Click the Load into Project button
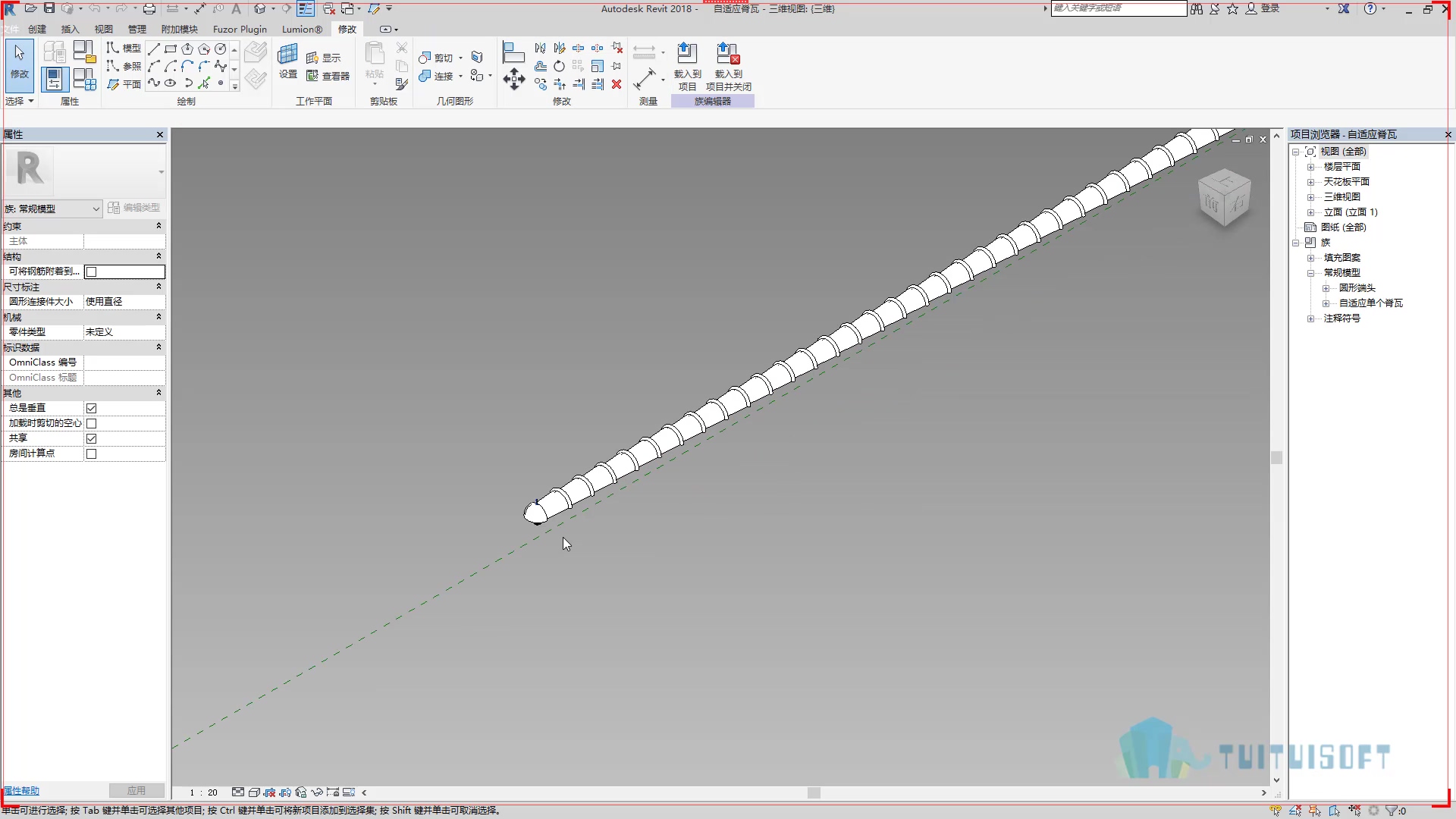Screen dimensions: 1456x819 (687, 67)
